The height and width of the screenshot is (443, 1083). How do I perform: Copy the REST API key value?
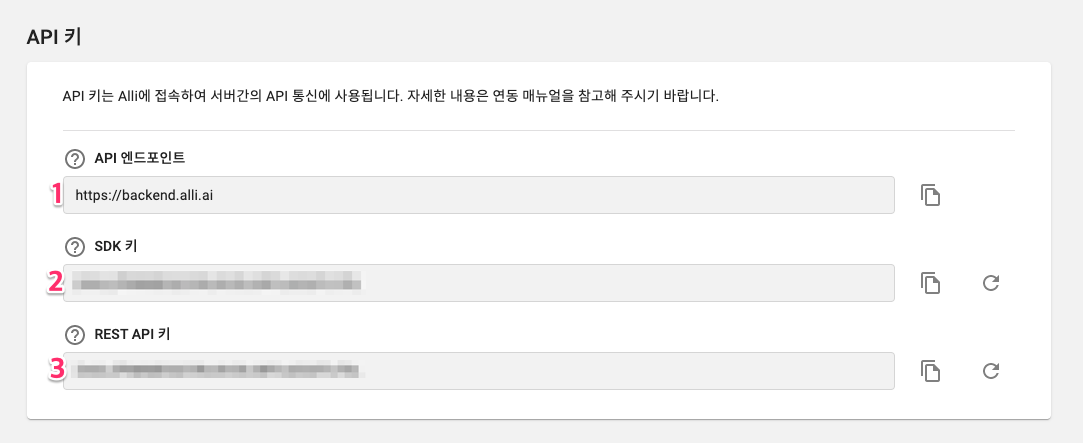(930, 371)
